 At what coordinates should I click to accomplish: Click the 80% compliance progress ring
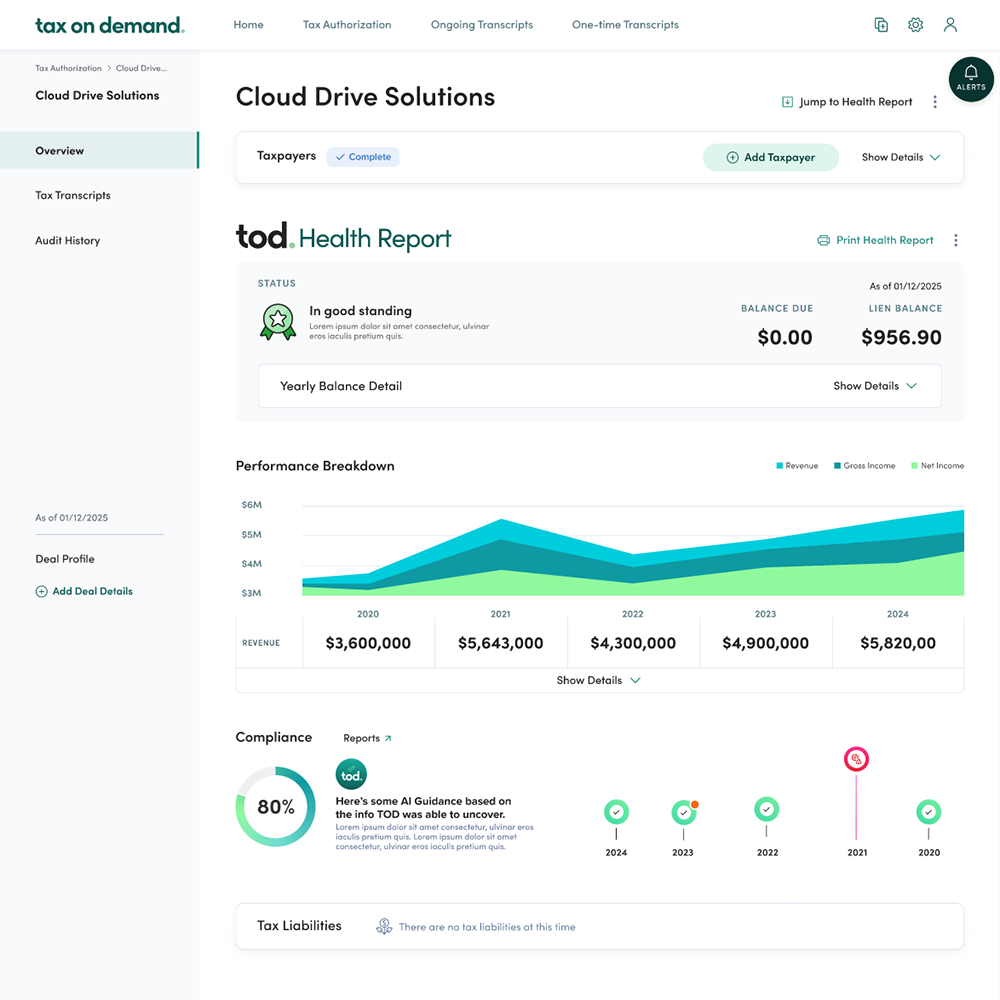click(275, 807)
